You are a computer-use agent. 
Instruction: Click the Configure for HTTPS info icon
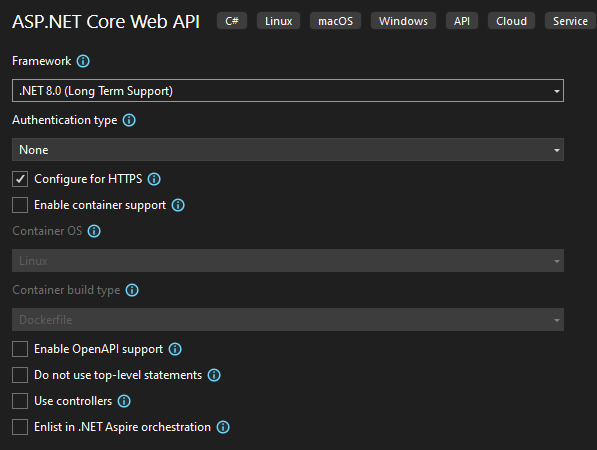pos(154,179)
